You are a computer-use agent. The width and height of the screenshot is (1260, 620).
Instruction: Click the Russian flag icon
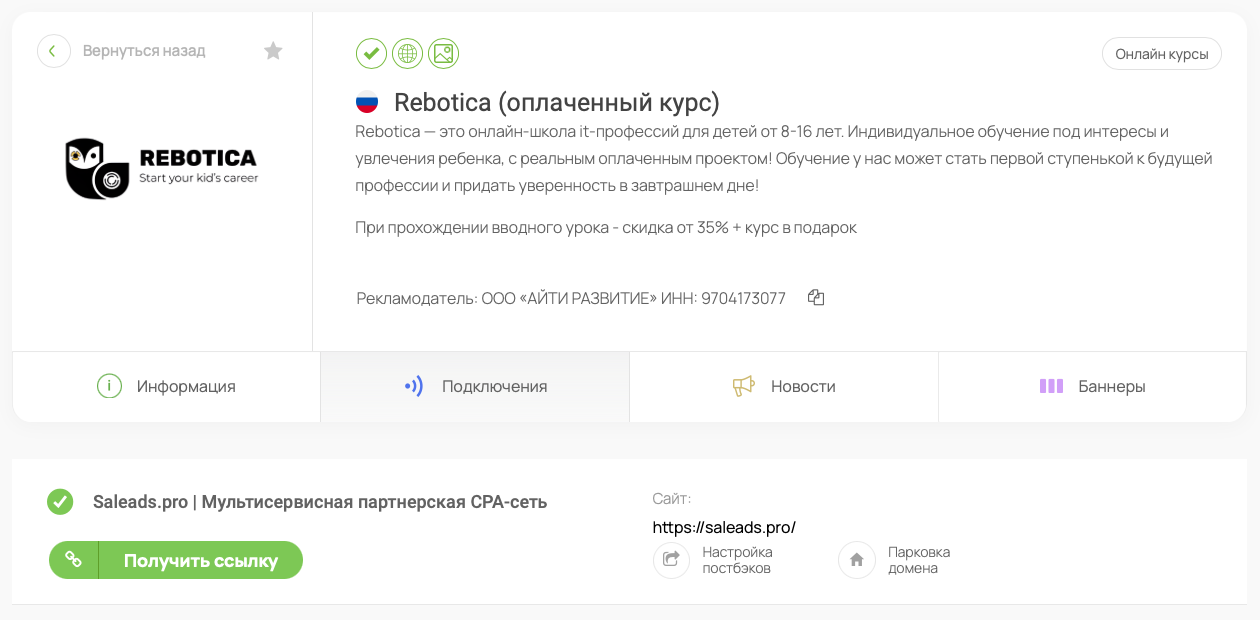[x=367, y=102]
